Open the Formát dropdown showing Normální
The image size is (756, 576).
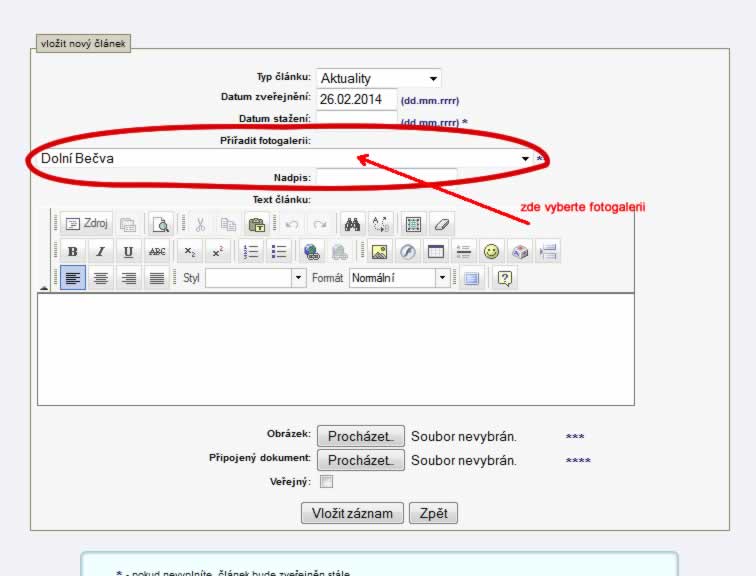[400, 278]
